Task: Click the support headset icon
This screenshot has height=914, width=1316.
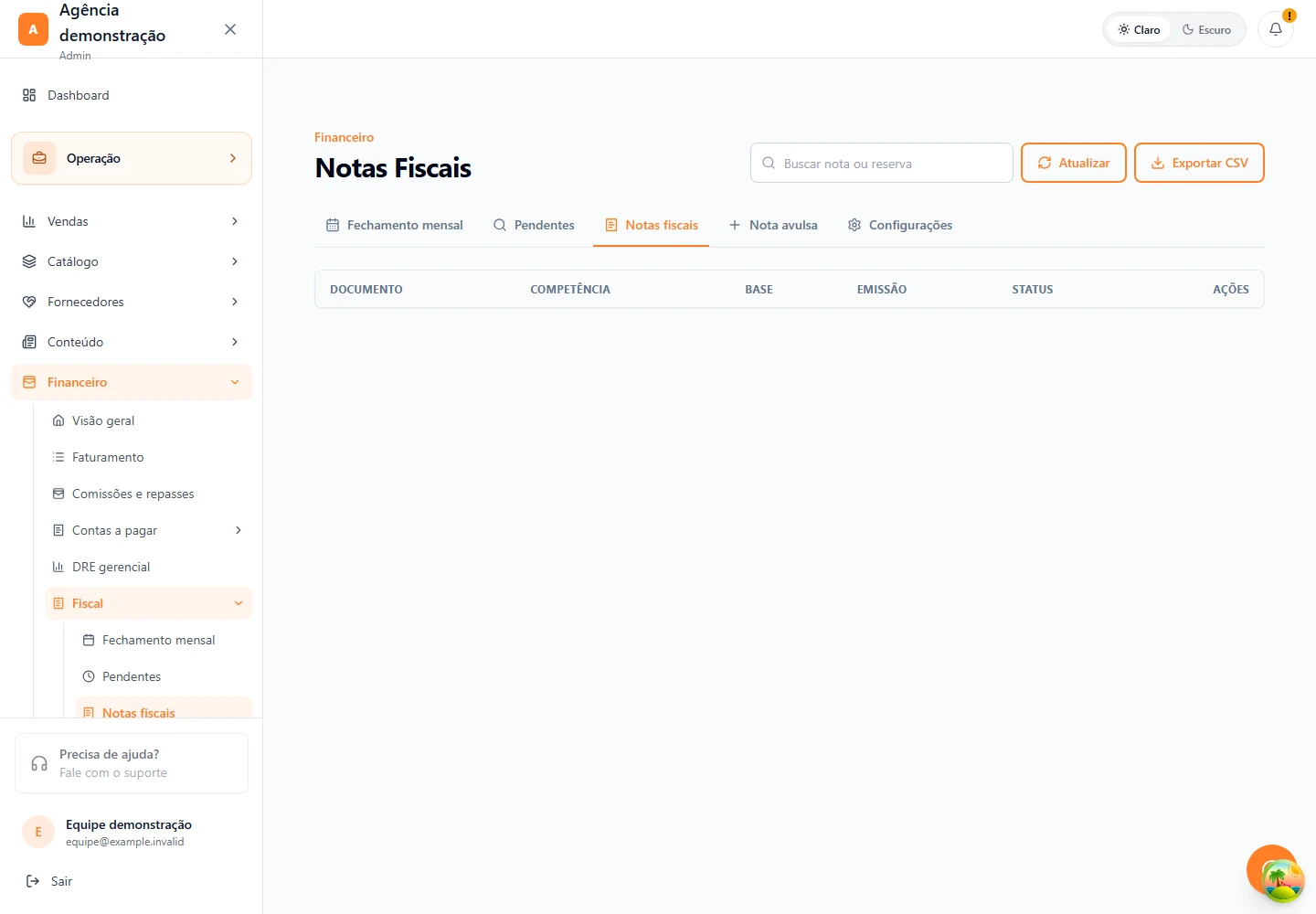Action: 39,763
